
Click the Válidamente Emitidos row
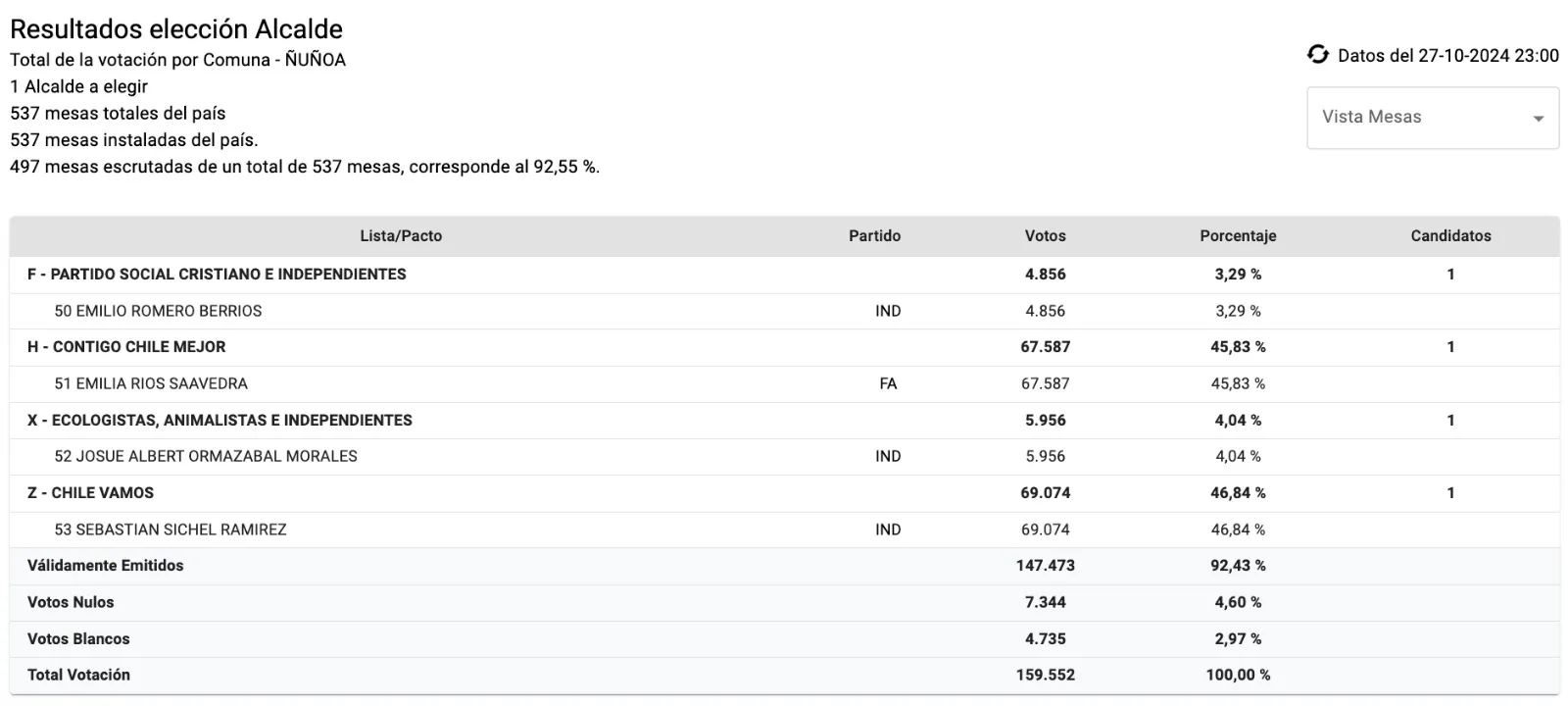coord(106,566)
